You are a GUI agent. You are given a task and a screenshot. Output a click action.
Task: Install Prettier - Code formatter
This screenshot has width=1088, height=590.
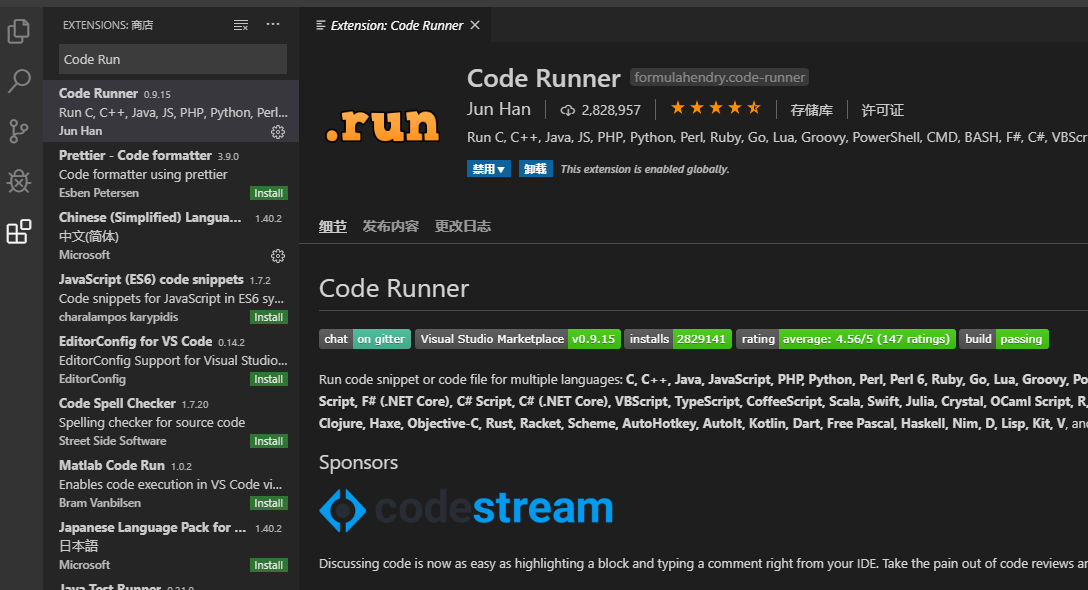pyautogui.click(x=269, y=194)
